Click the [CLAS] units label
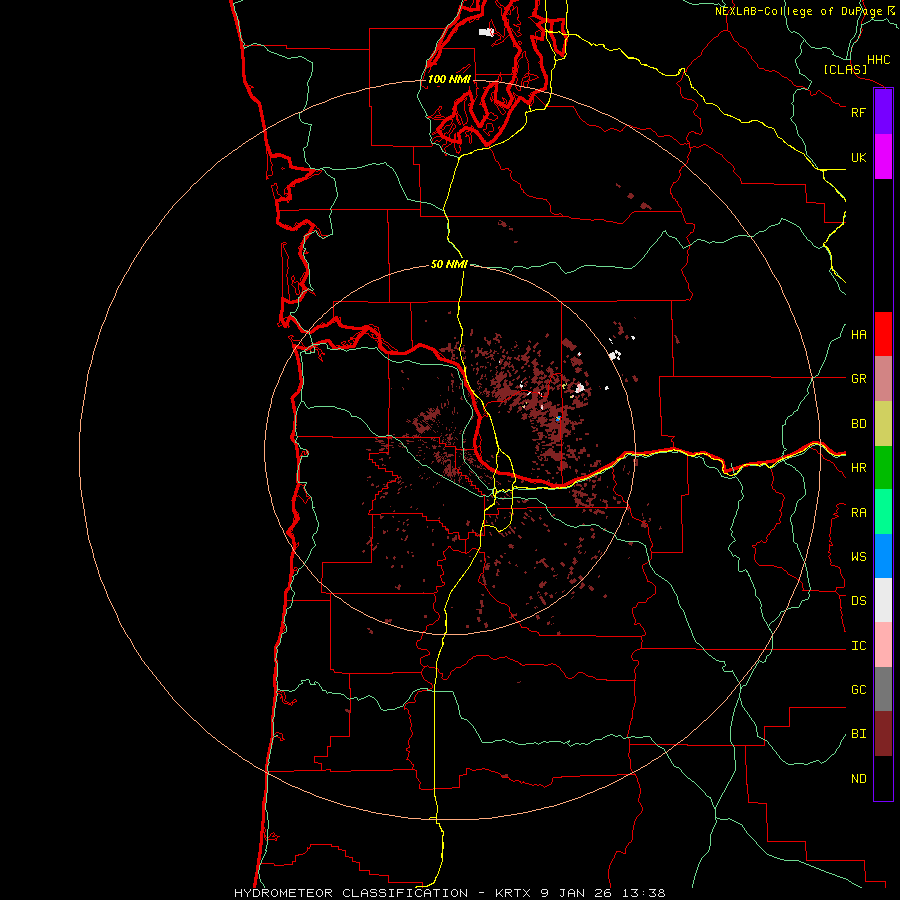This screenshot has width=900, height=900. [845, 70]
